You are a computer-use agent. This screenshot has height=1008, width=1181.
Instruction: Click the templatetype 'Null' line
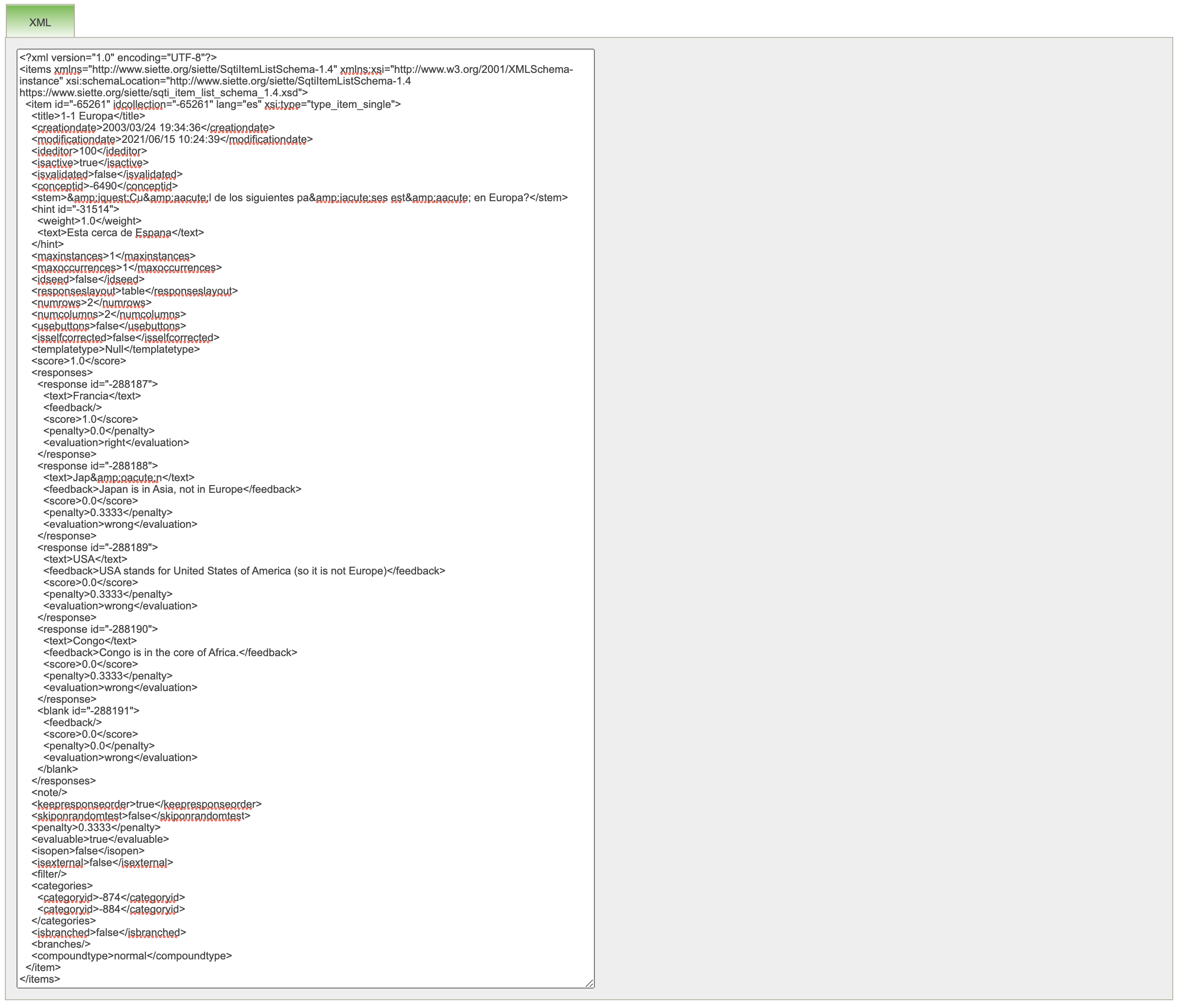click(x=116, y=349)
